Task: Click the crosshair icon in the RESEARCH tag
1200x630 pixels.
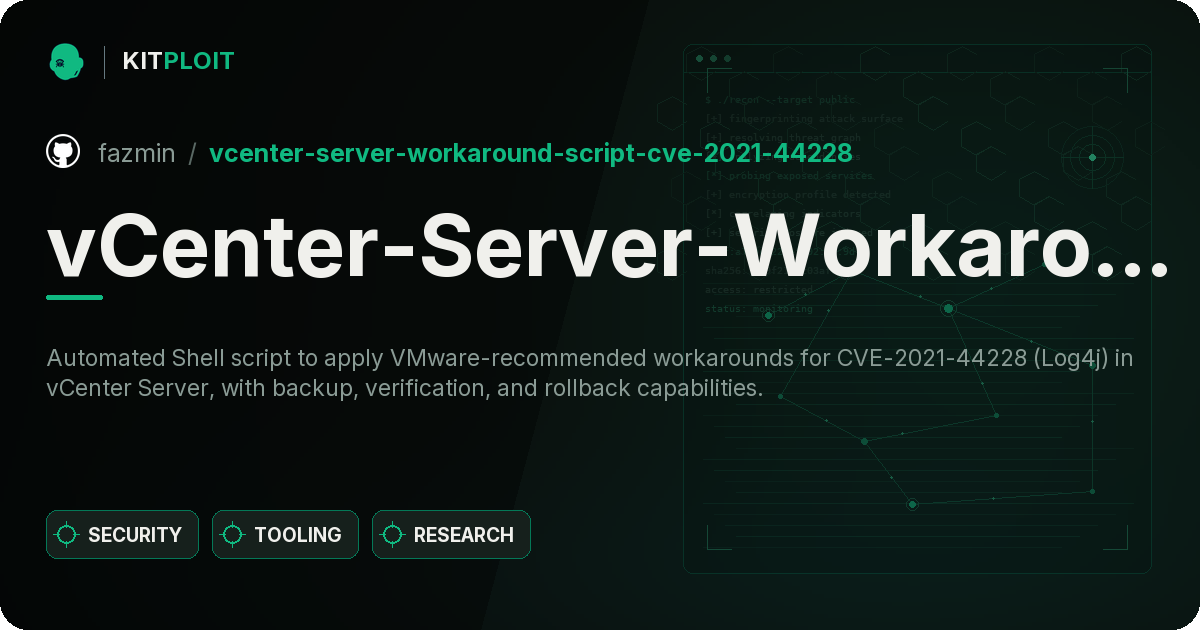Action: (393, 535)
